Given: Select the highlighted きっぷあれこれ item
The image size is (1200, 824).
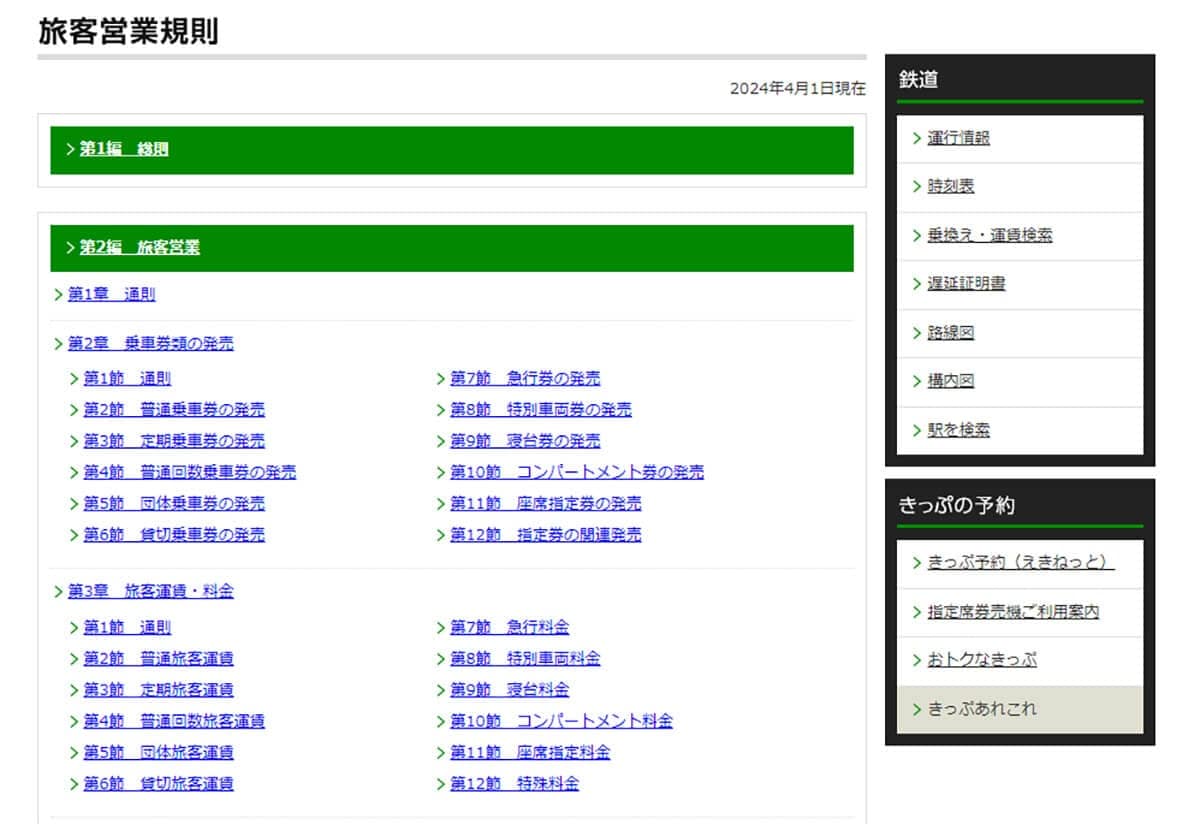Looking at the screenshot, I should pyautogui.click(x=1019, y=710).
